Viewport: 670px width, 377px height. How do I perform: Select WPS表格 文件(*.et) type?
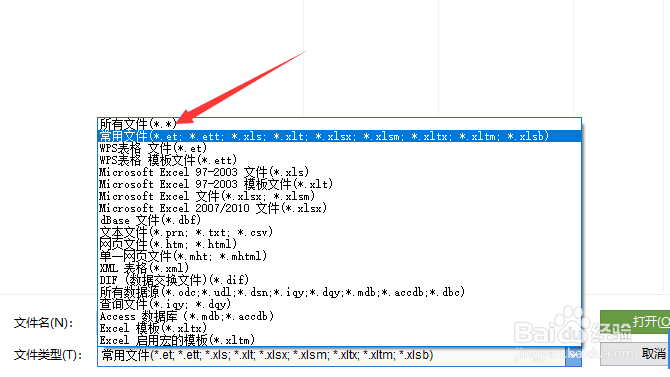click(340, 148)
